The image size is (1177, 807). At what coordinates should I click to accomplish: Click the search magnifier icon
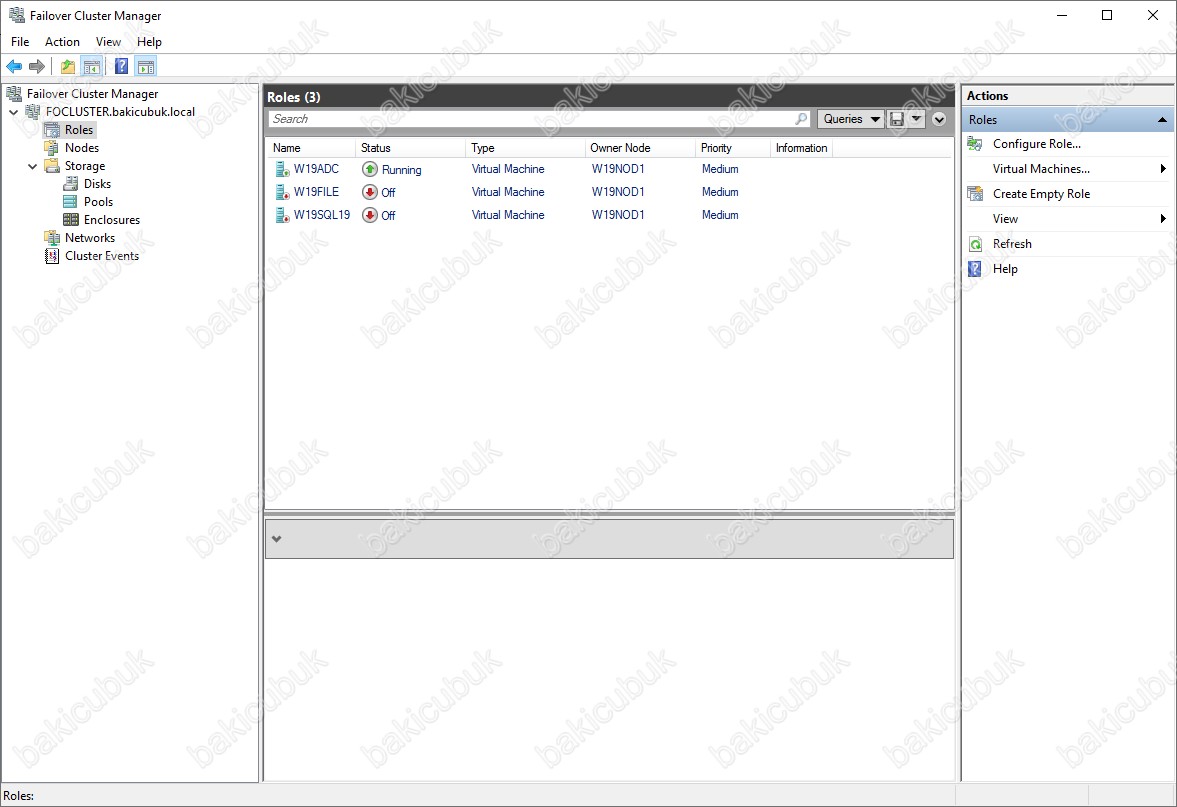pyautogui.click(x=801, y=119)
